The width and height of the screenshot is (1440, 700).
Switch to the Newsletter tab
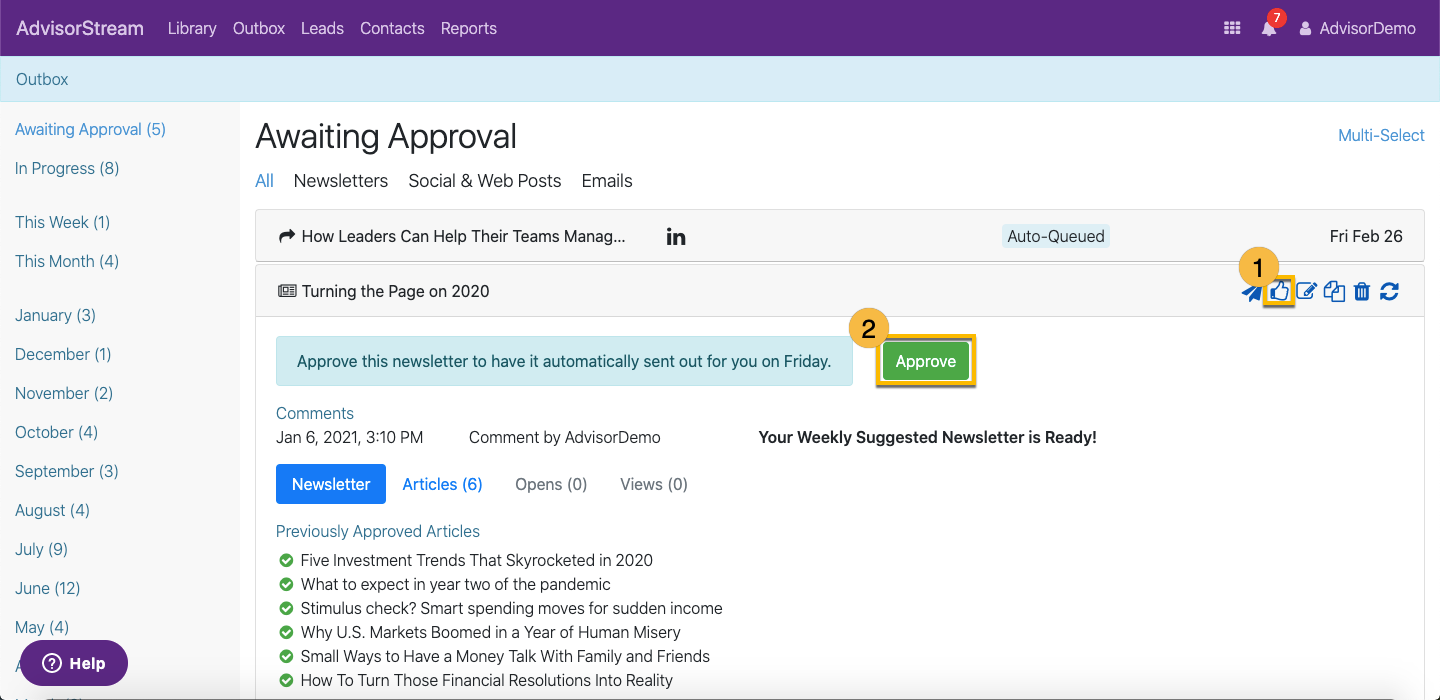[x=331, y=484]
